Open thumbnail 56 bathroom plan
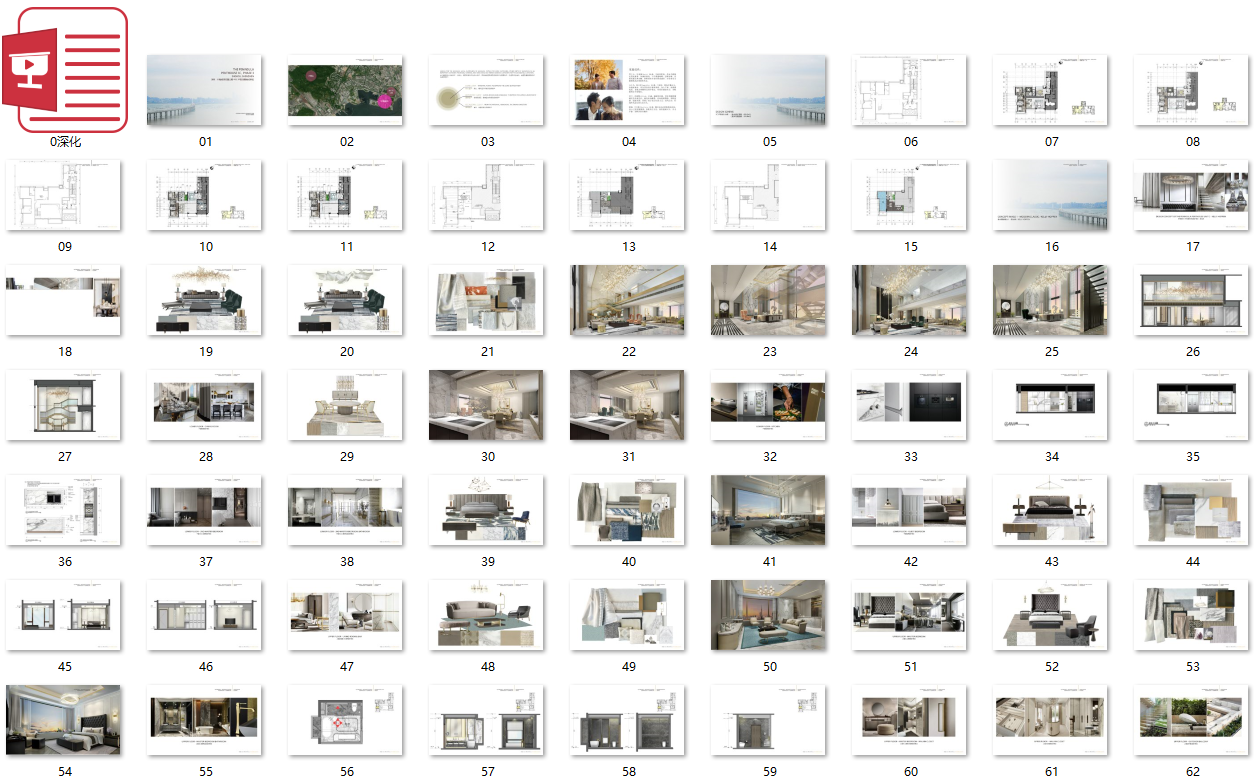This screenshot has height=784, width=1260. pos(346,720)
